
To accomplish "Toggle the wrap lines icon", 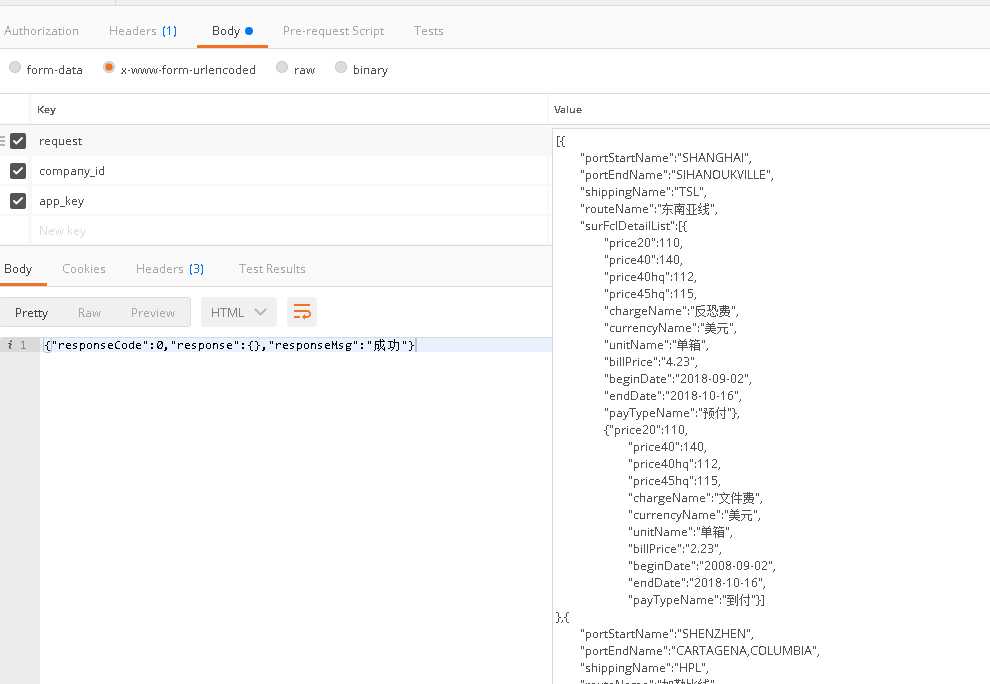I will pyautogui.click(x=302, y=312).
